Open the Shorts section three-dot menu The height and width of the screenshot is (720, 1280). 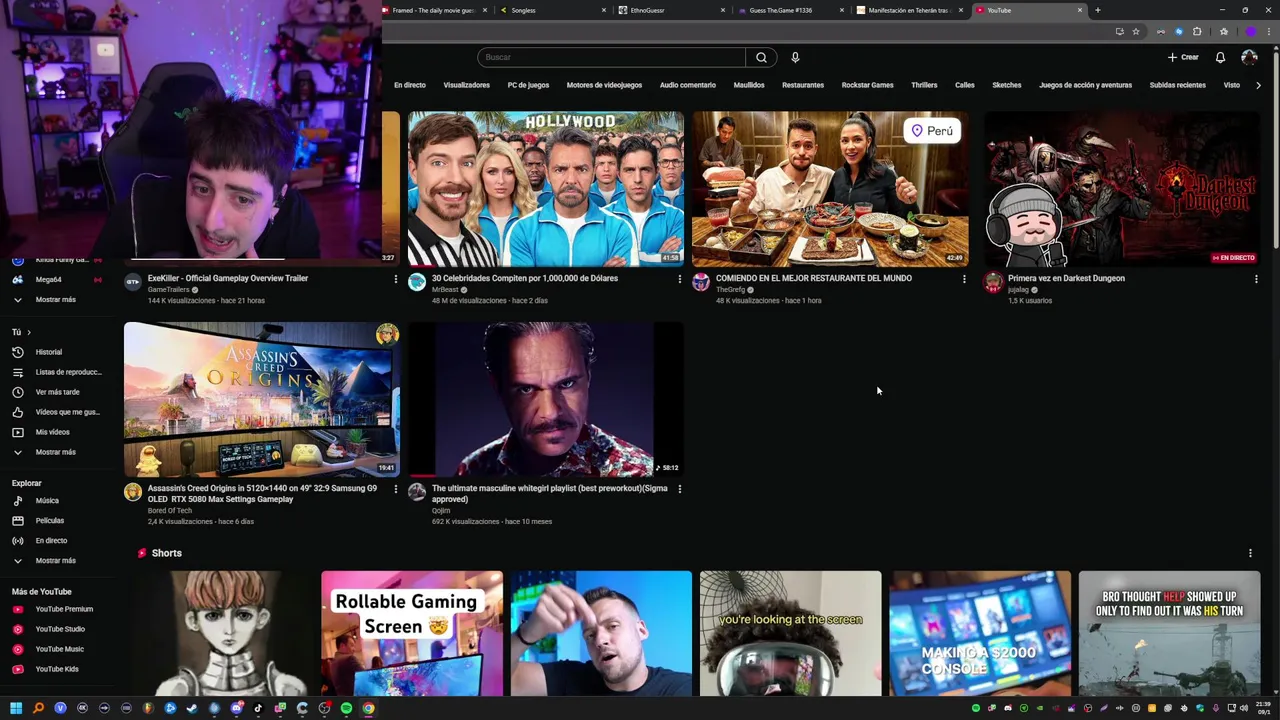point(1250,553)
